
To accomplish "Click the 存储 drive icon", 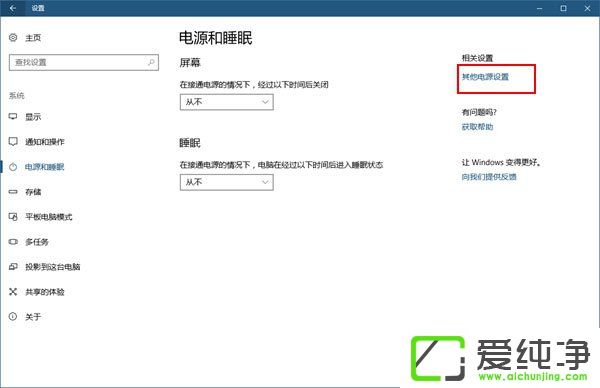I will (x=13, y=192).
